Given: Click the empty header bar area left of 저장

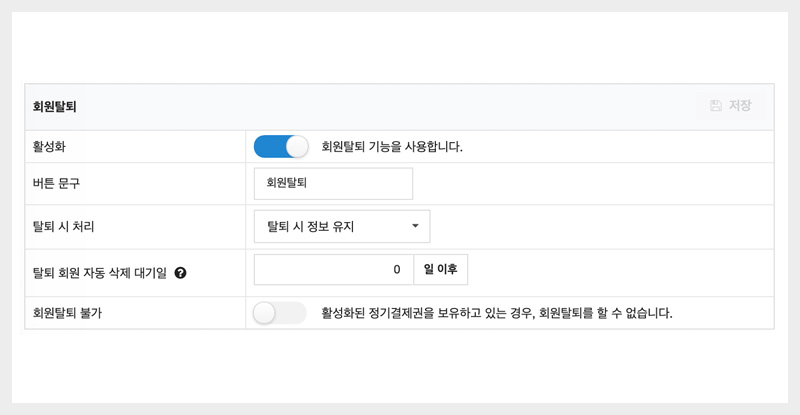Looking at the screenshot, I should pos(400,106).
